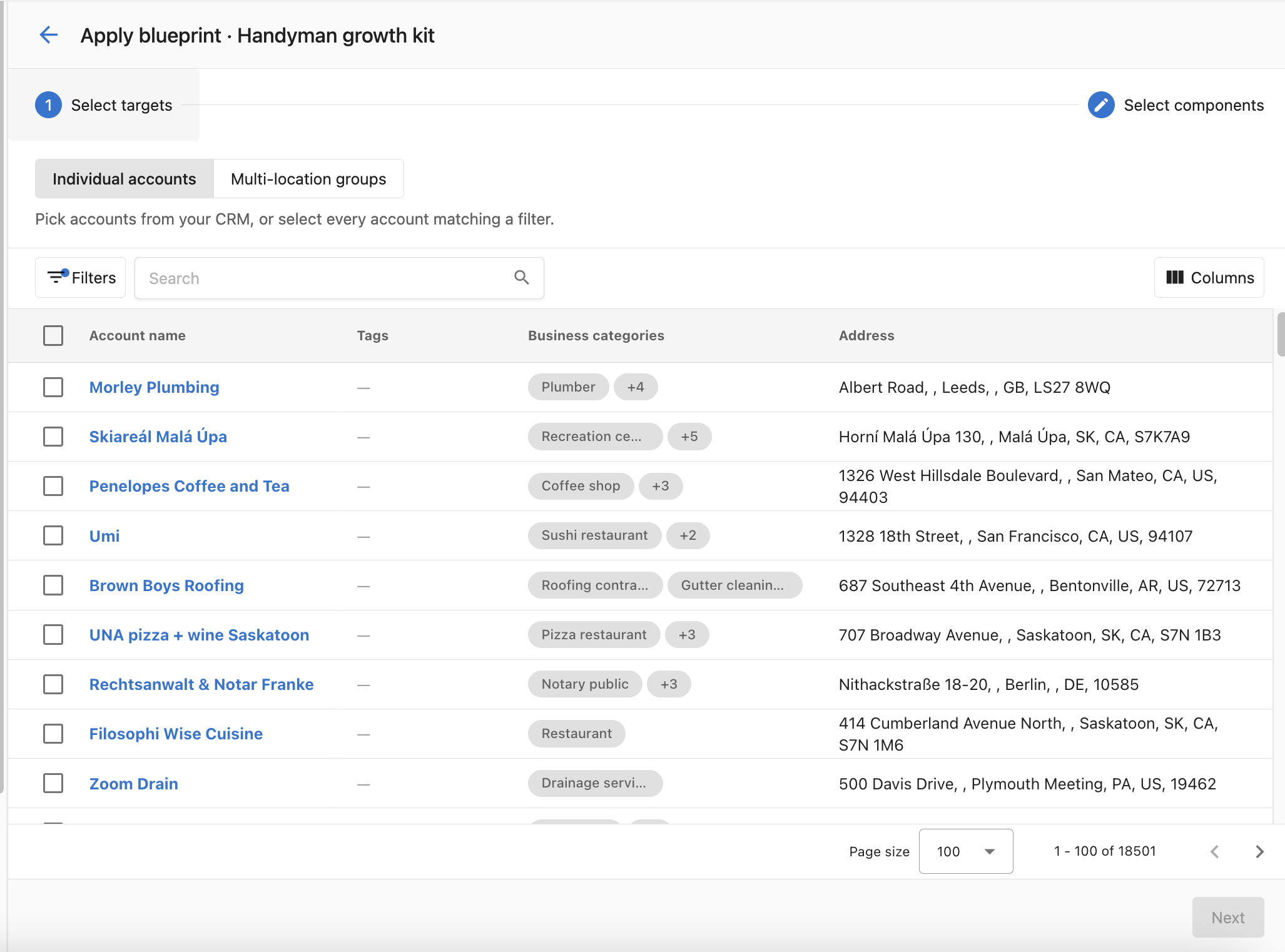The image size is (1285, 952).
Task: Check the Morley Plumbing row
Action: click(53, 387)
